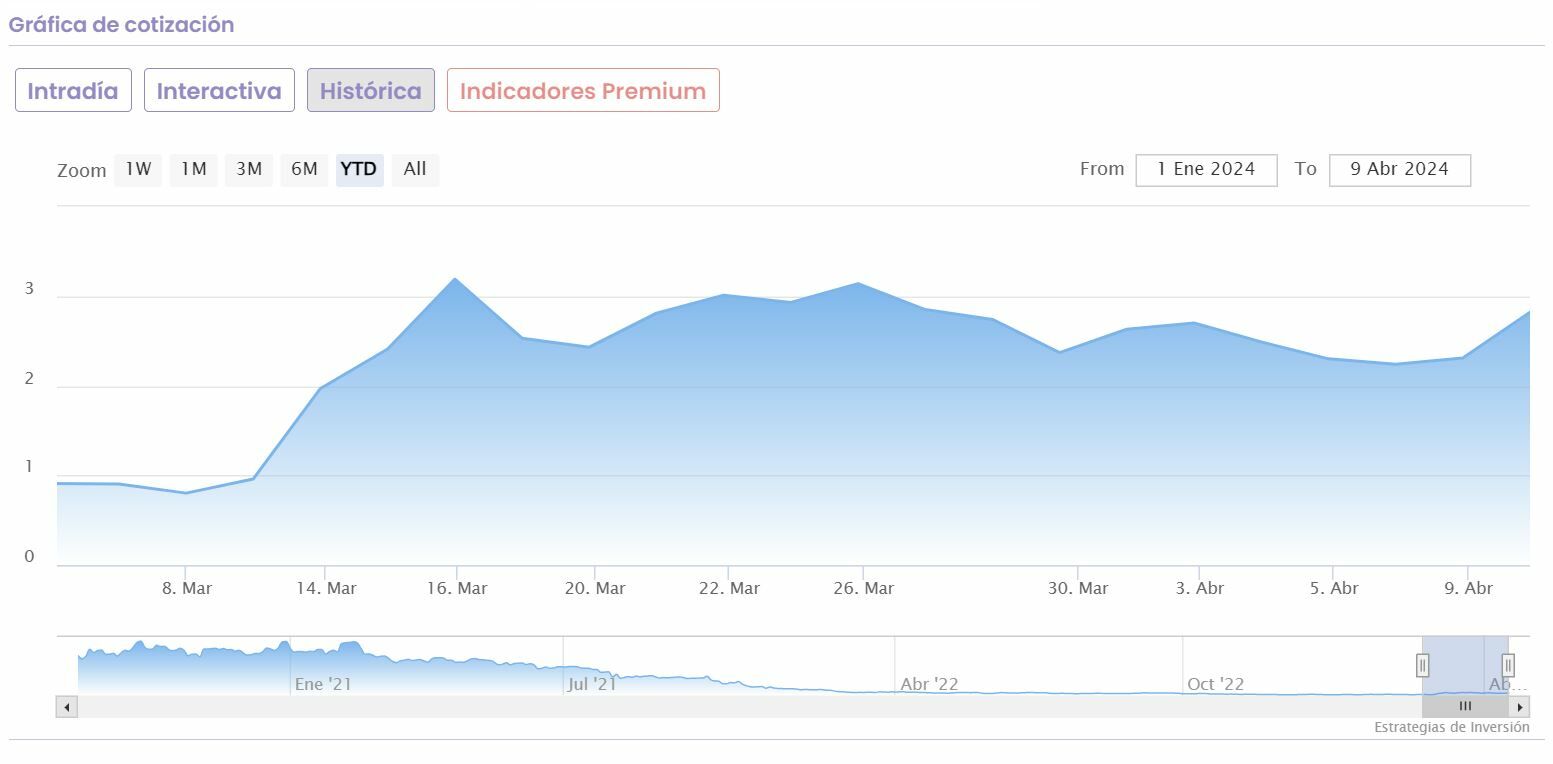The width and height of the screenshot is (1553, 764).
Task: Grab the navigator right range handle
Action: pos(1508,665)
